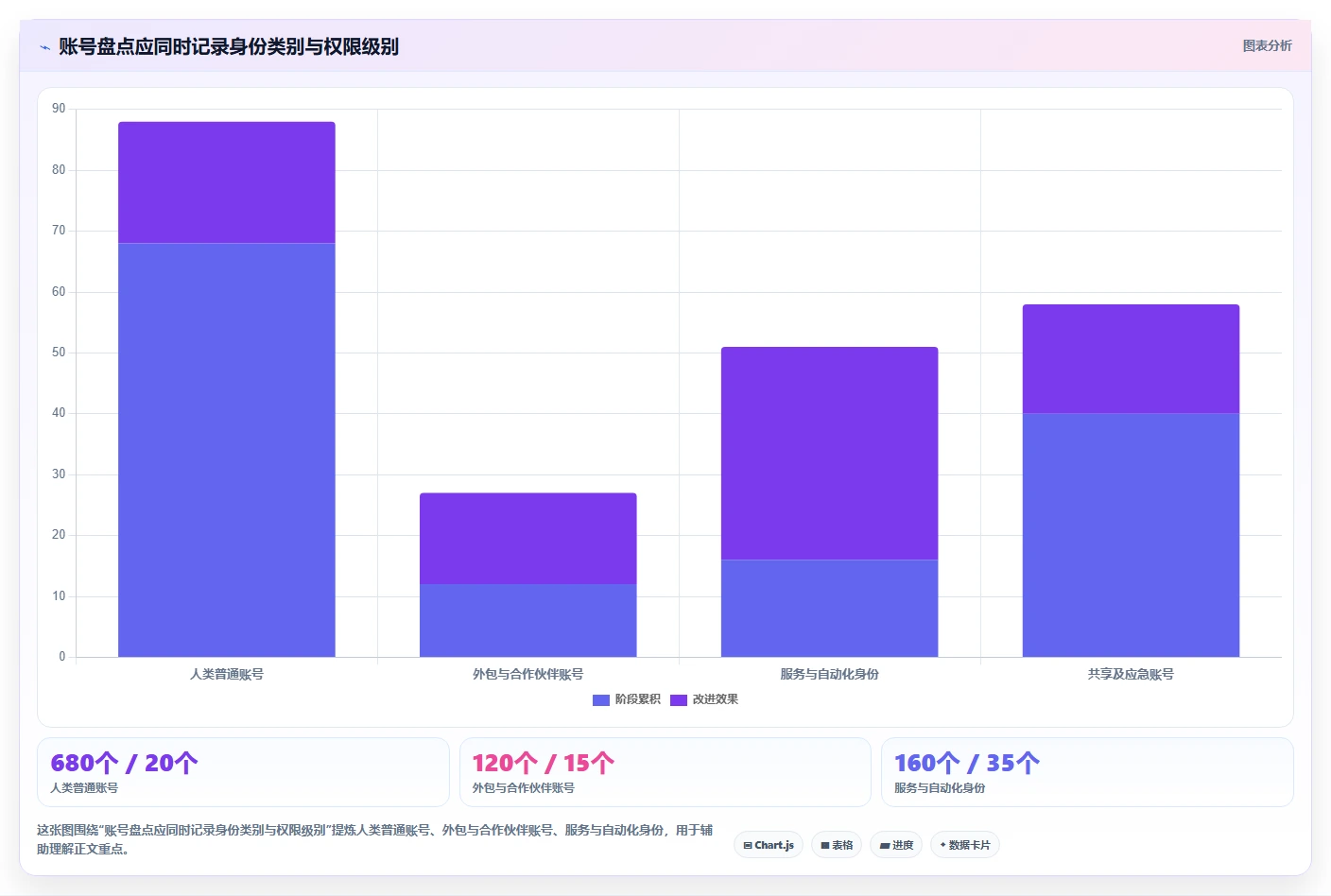Click the blue segment of the 外包与合作伙伴账号 bar
This screenshot has width=1331, height=896.
click(528, 620)
